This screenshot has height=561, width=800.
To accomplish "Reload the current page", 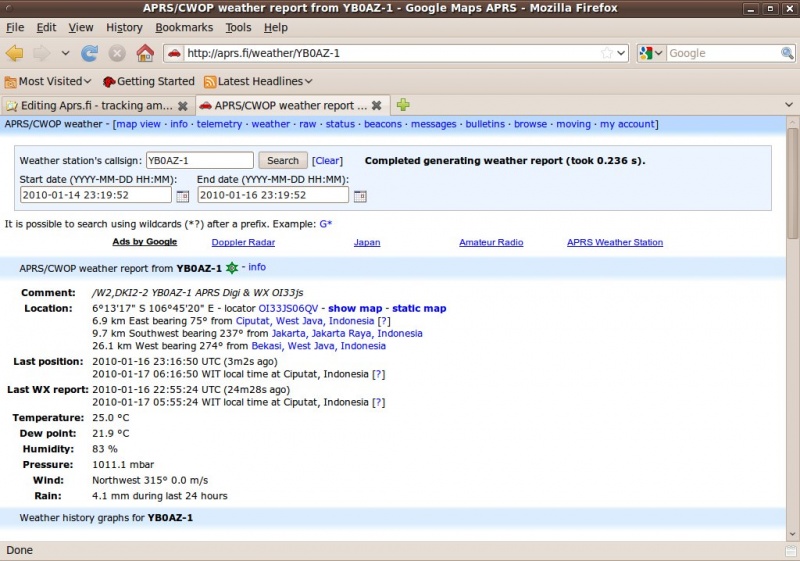I will 89,53.
